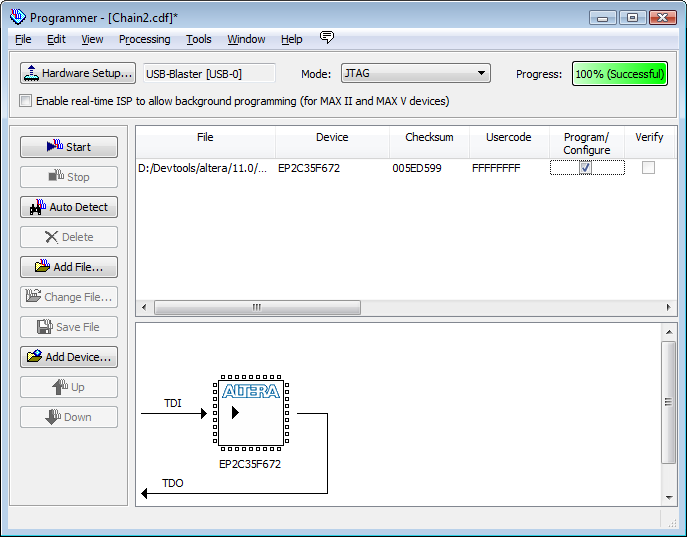687x537 pixels.
Task: Click the speech bubble help icon in menu bar
Action: pyautogui.click(x=326, y=38)
